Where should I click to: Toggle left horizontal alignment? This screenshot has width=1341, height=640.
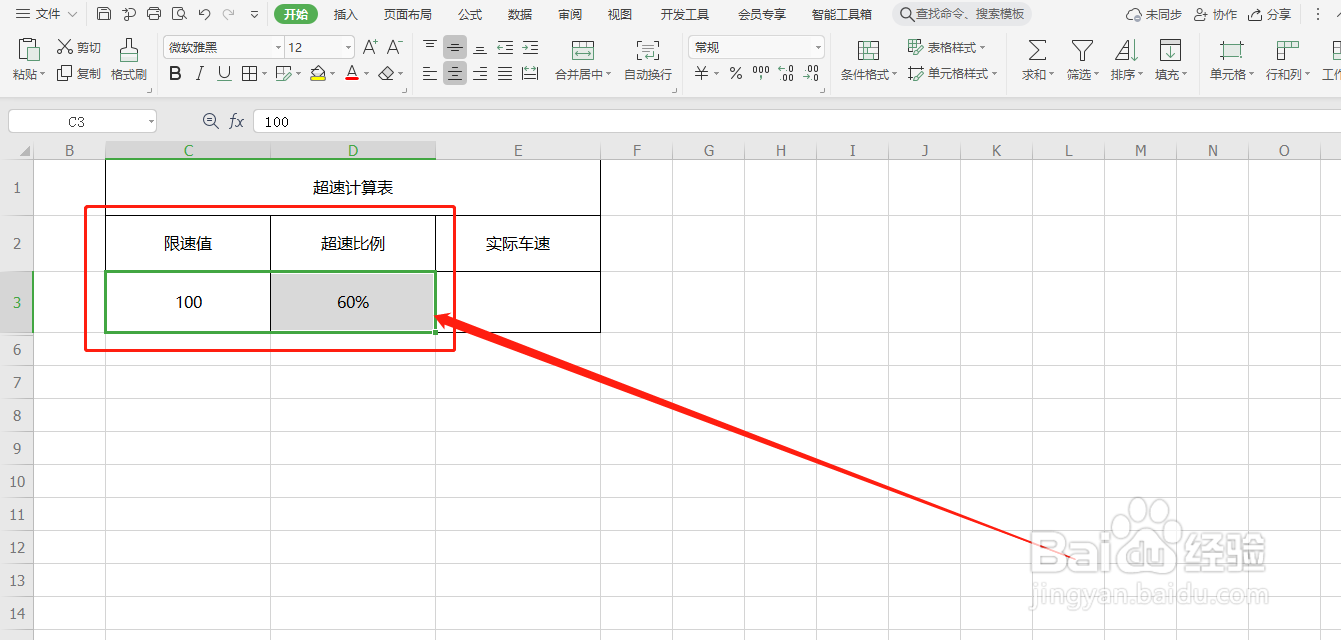[430, 73]
